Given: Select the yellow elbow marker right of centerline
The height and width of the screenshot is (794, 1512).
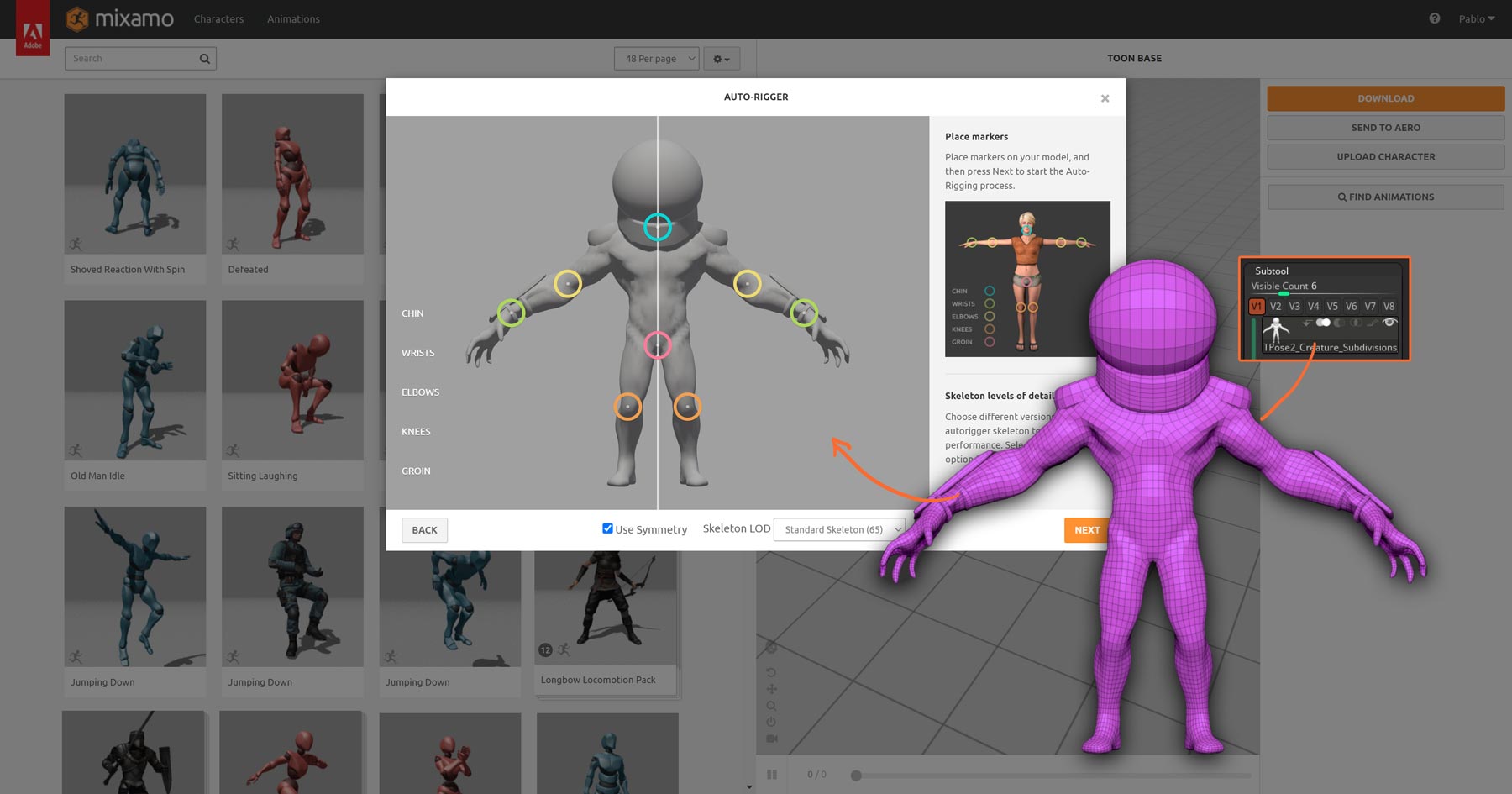Looking at the screenshot, I should tap(747, 284).
